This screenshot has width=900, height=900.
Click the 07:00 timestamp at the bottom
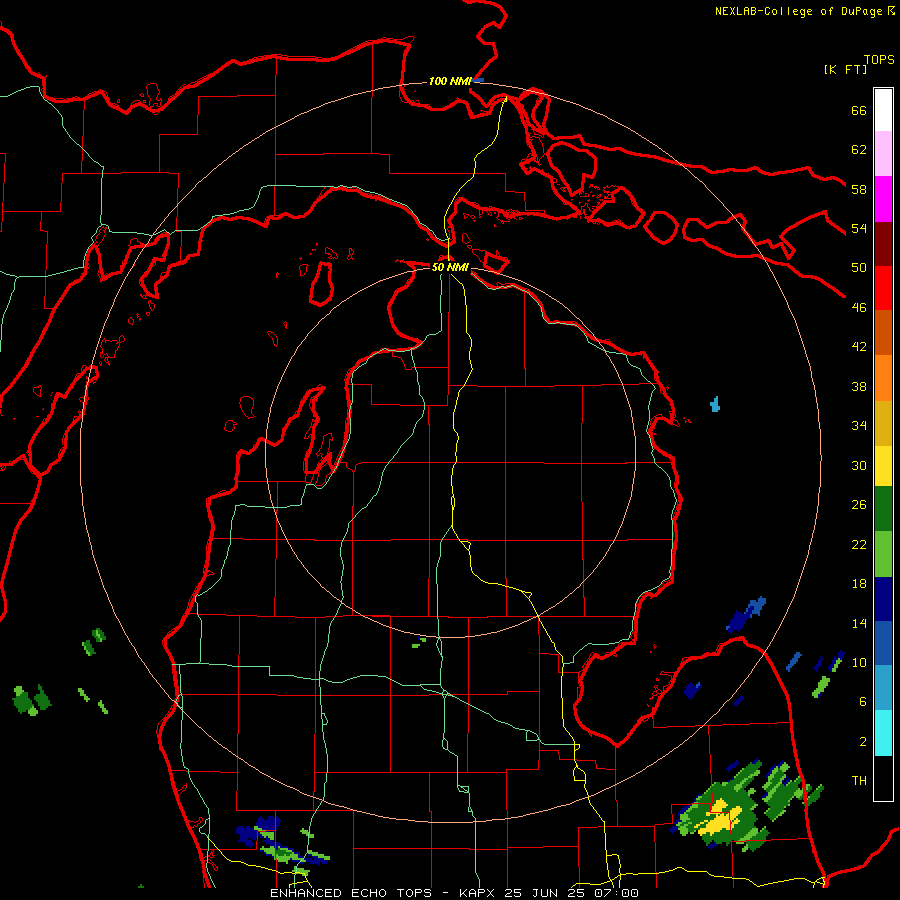click(618, 893)
